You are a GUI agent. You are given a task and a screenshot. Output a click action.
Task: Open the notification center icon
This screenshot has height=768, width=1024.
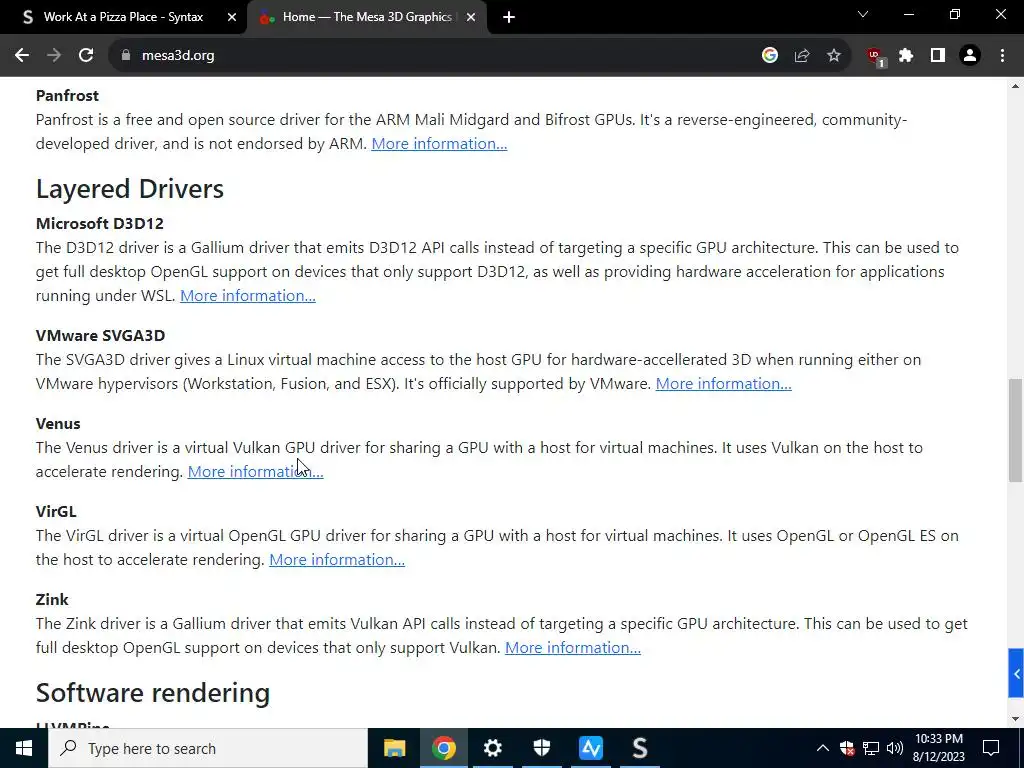(x=991, y=748)
